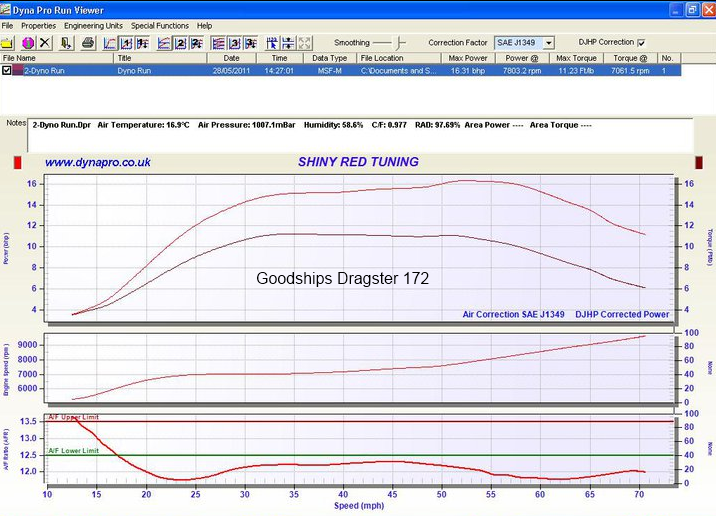Open the Correction Factor SAE J1349 dropdown
The width and height of the screenshot is (716, 516).
549,43
